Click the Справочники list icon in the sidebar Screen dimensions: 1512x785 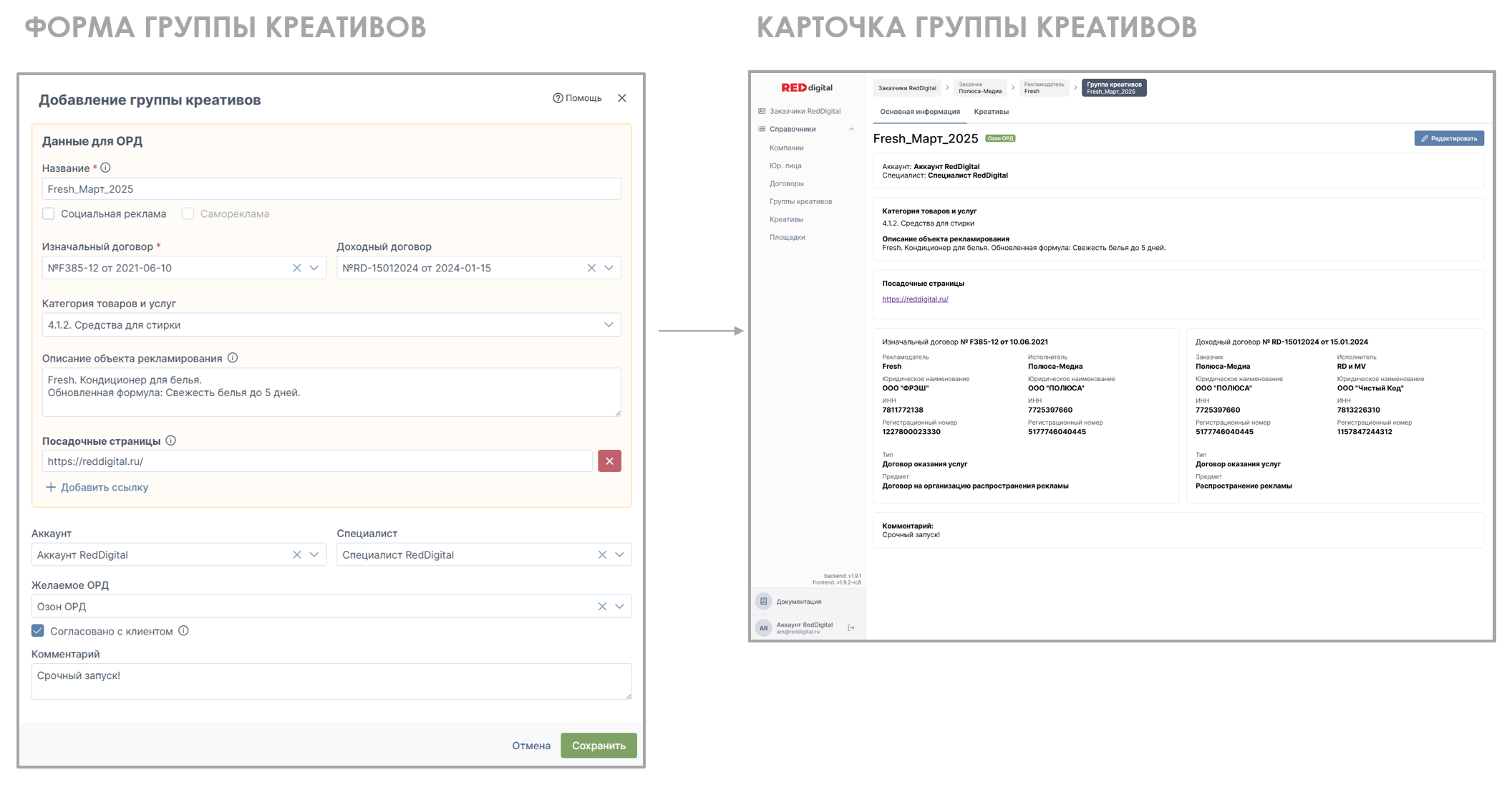tap(762, 129)
